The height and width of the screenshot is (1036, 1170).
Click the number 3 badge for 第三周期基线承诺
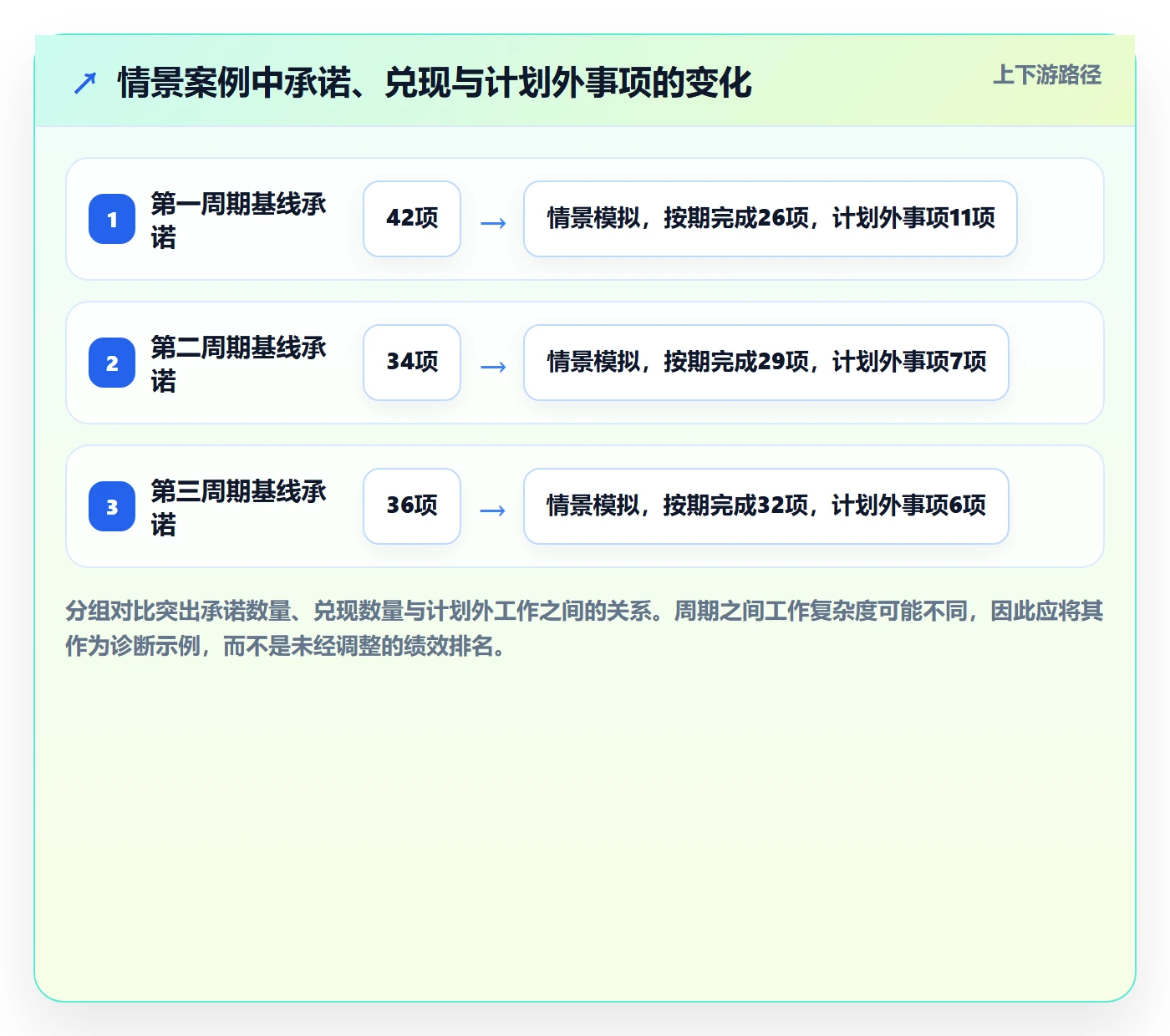pos(112,506)
